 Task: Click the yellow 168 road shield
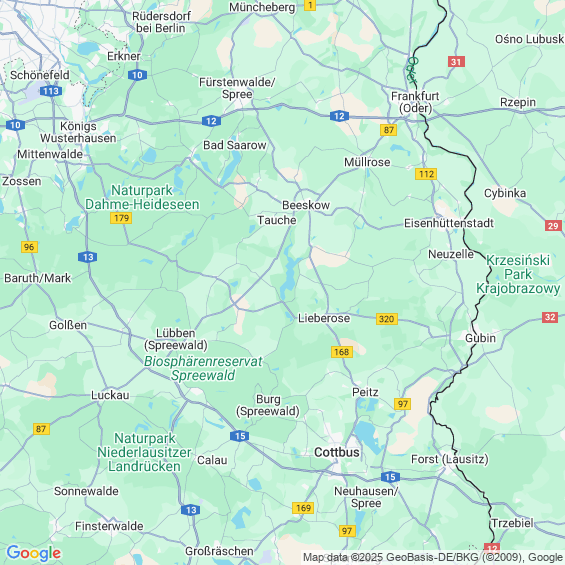point(342,352)
